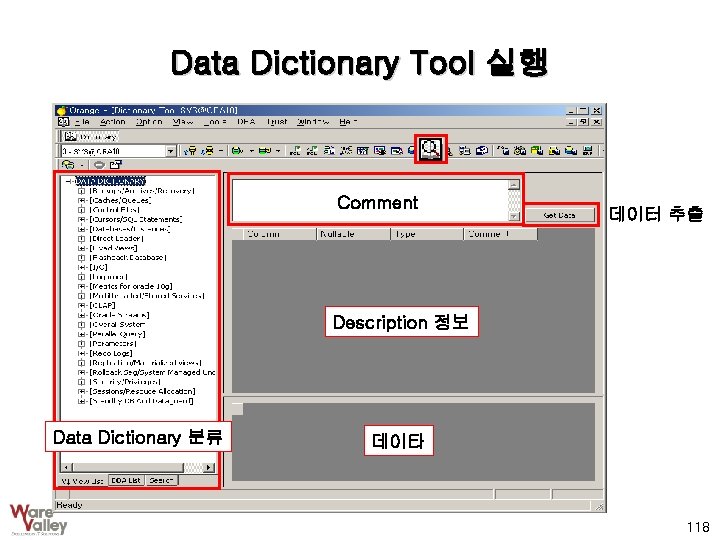
Task: Select [Control Files] tree item
Action: pyautogui.click(x=115, y=210)
